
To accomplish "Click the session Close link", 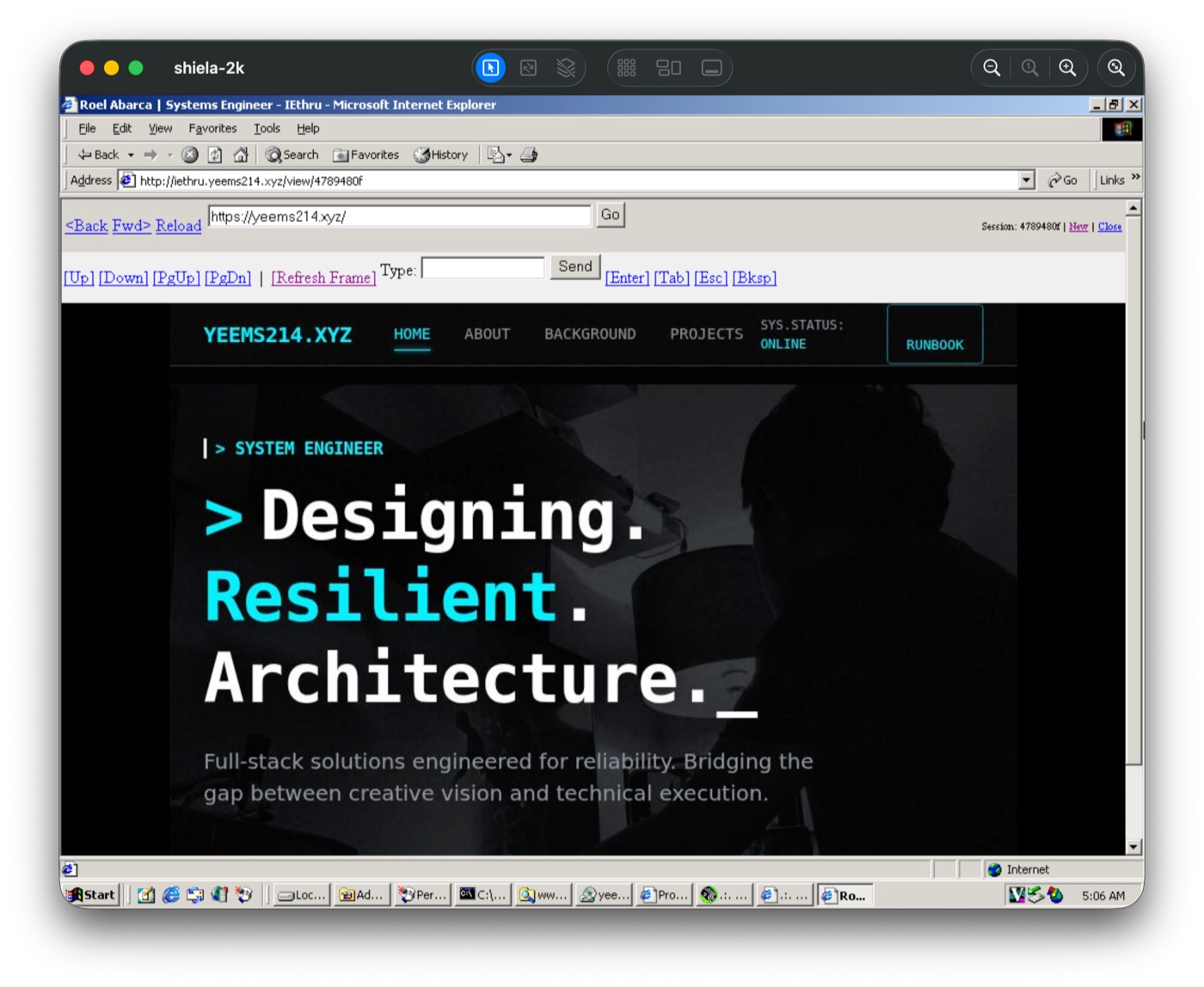I will (x=1109, y=226).
